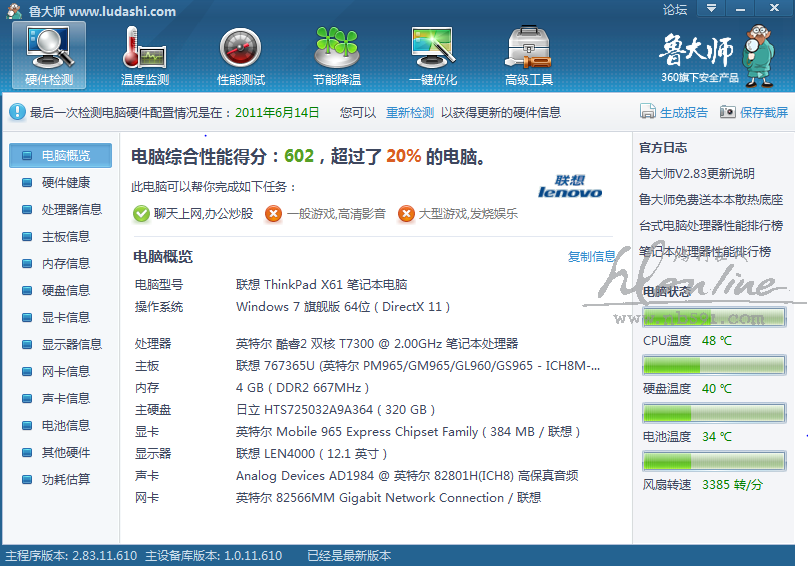Open the 硬件检测 hardware detection module
This screenshot has width=808, height=566.
tap(48, 54)
